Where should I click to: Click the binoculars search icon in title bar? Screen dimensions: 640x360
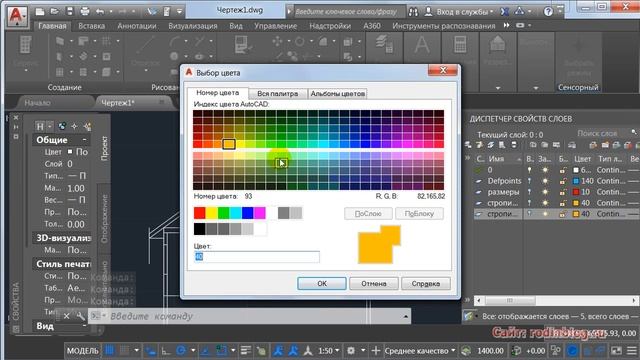(413, 12)
